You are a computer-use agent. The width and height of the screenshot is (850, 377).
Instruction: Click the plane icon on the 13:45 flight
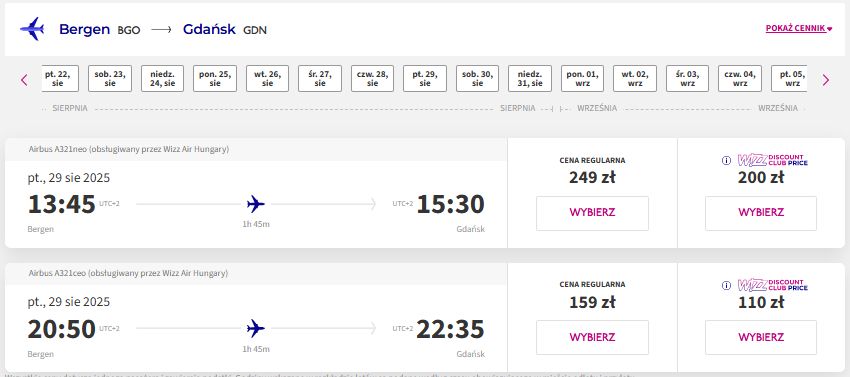(255, 205)
